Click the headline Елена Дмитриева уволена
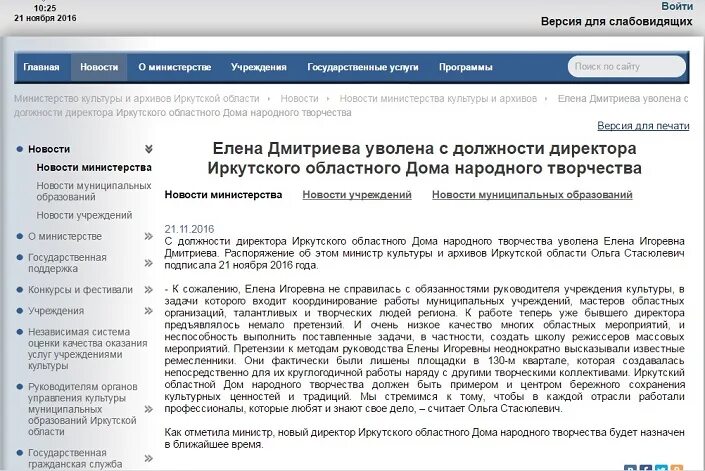 pyautogui.click(x=424, y=158)
